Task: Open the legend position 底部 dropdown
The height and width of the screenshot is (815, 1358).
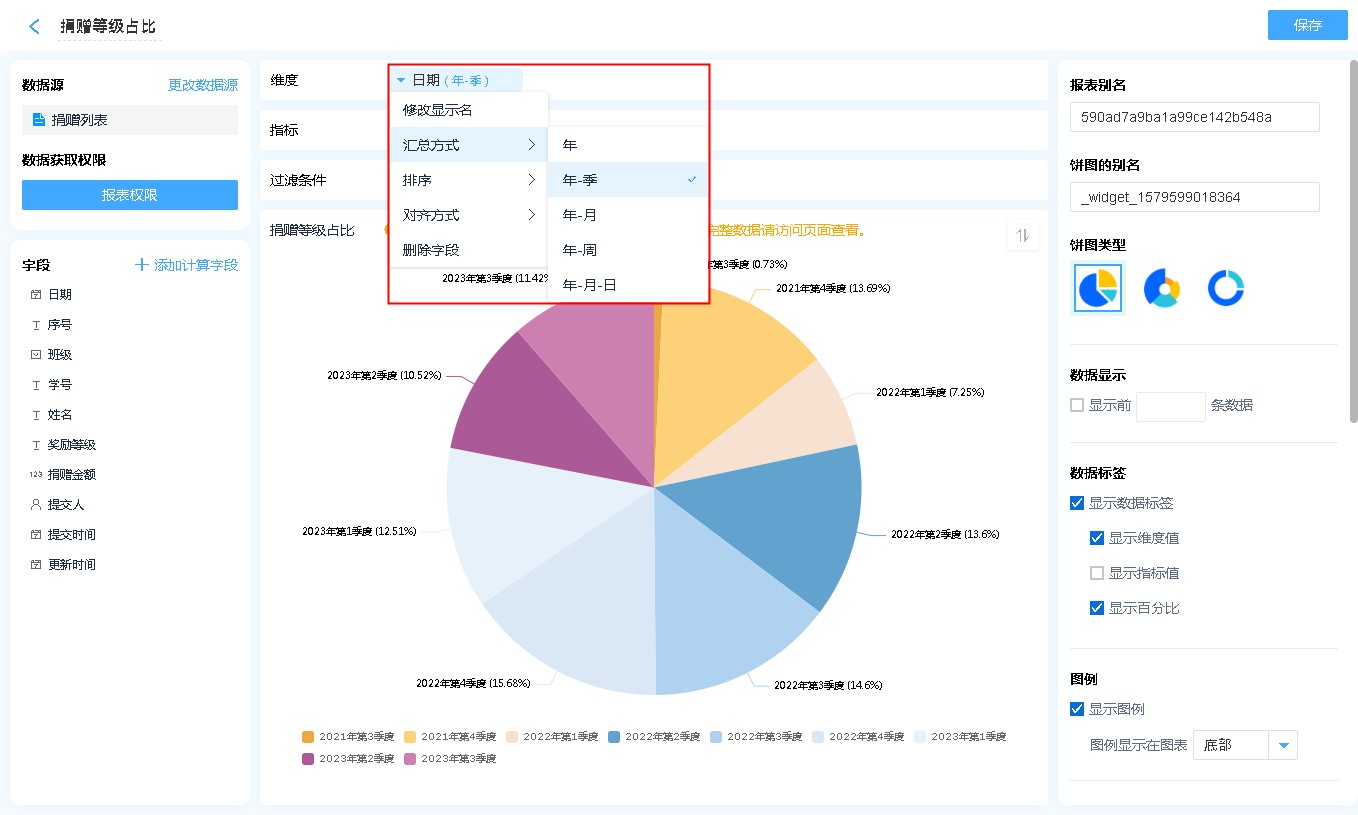Action: click(1283, 745)
